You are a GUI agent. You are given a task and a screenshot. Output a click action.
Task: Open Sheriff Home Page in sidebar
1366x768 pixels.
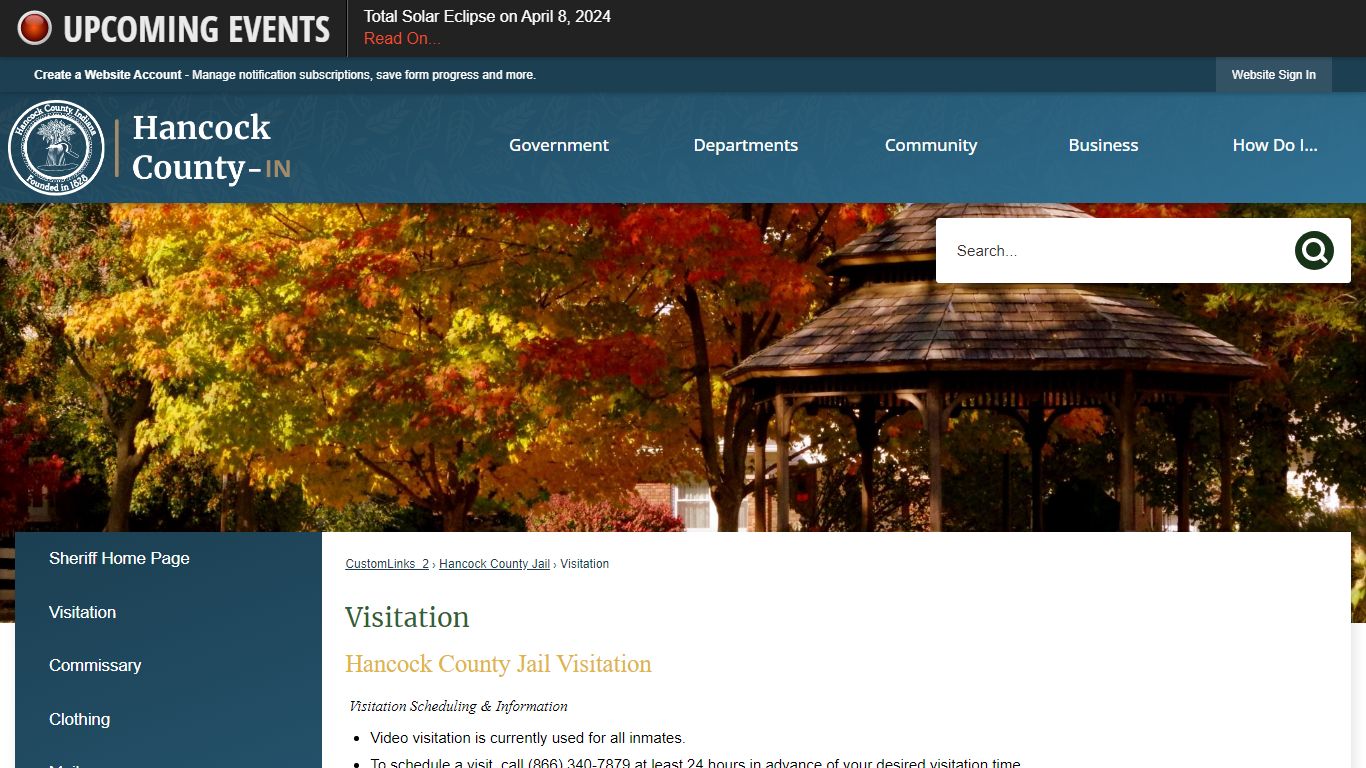(119, 558)
